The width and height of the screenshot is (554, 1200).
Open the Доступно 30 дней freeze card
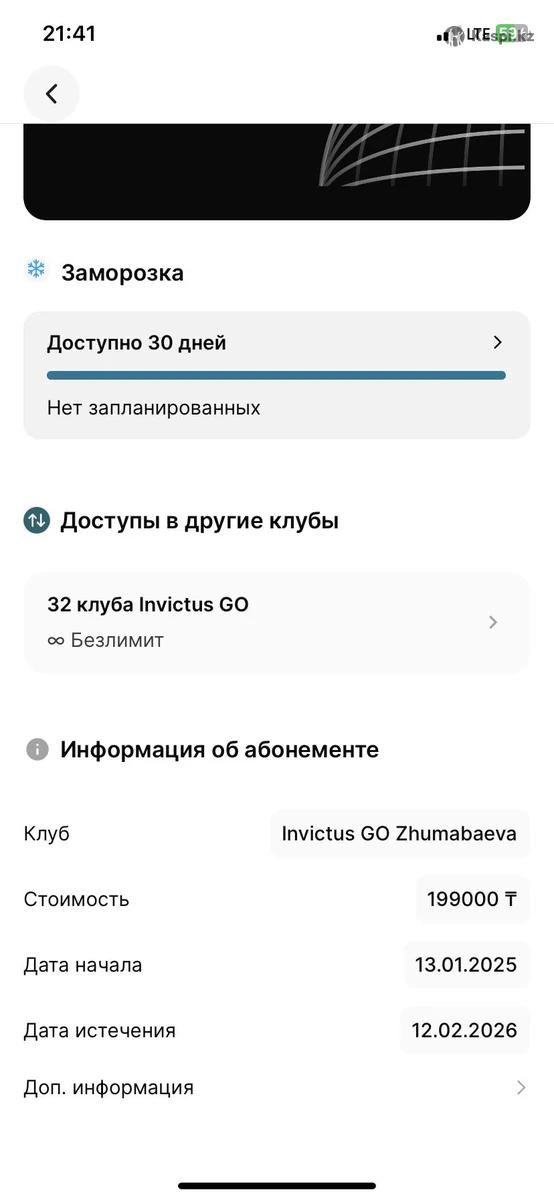pos(277,375)
